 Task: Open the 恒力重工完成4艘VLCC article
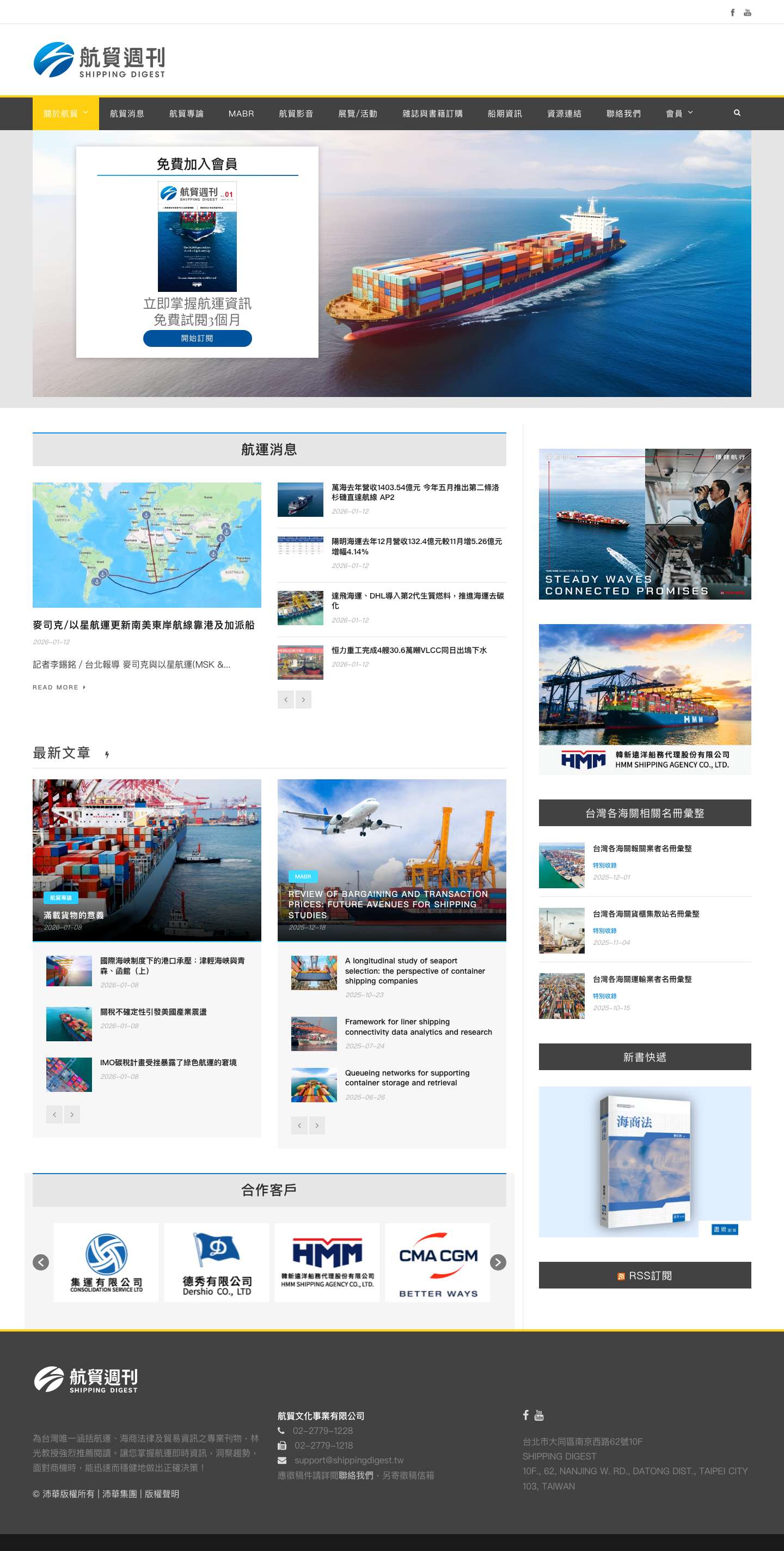pos(409,650)
